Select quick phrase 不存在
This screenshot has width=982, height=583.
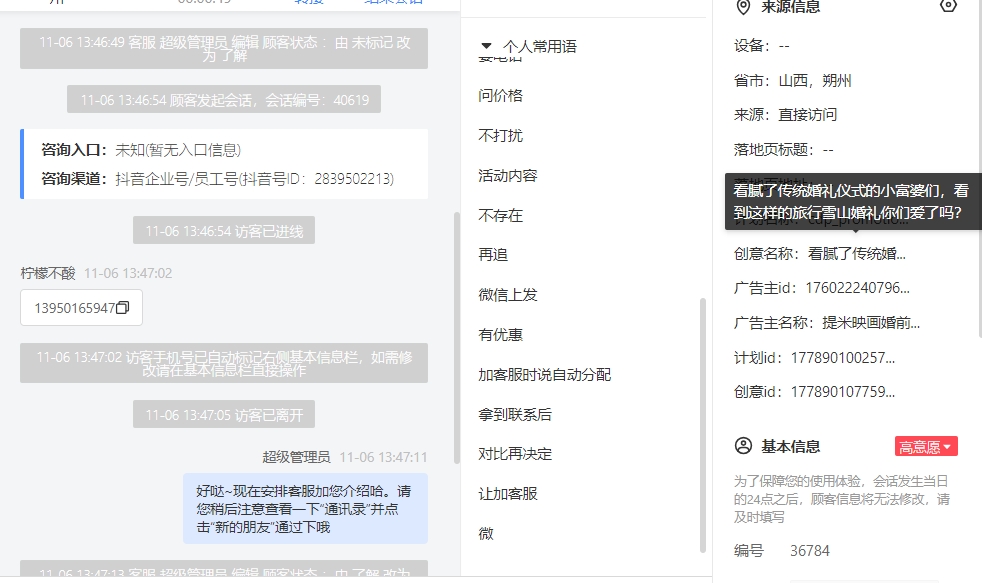(500, 215)
